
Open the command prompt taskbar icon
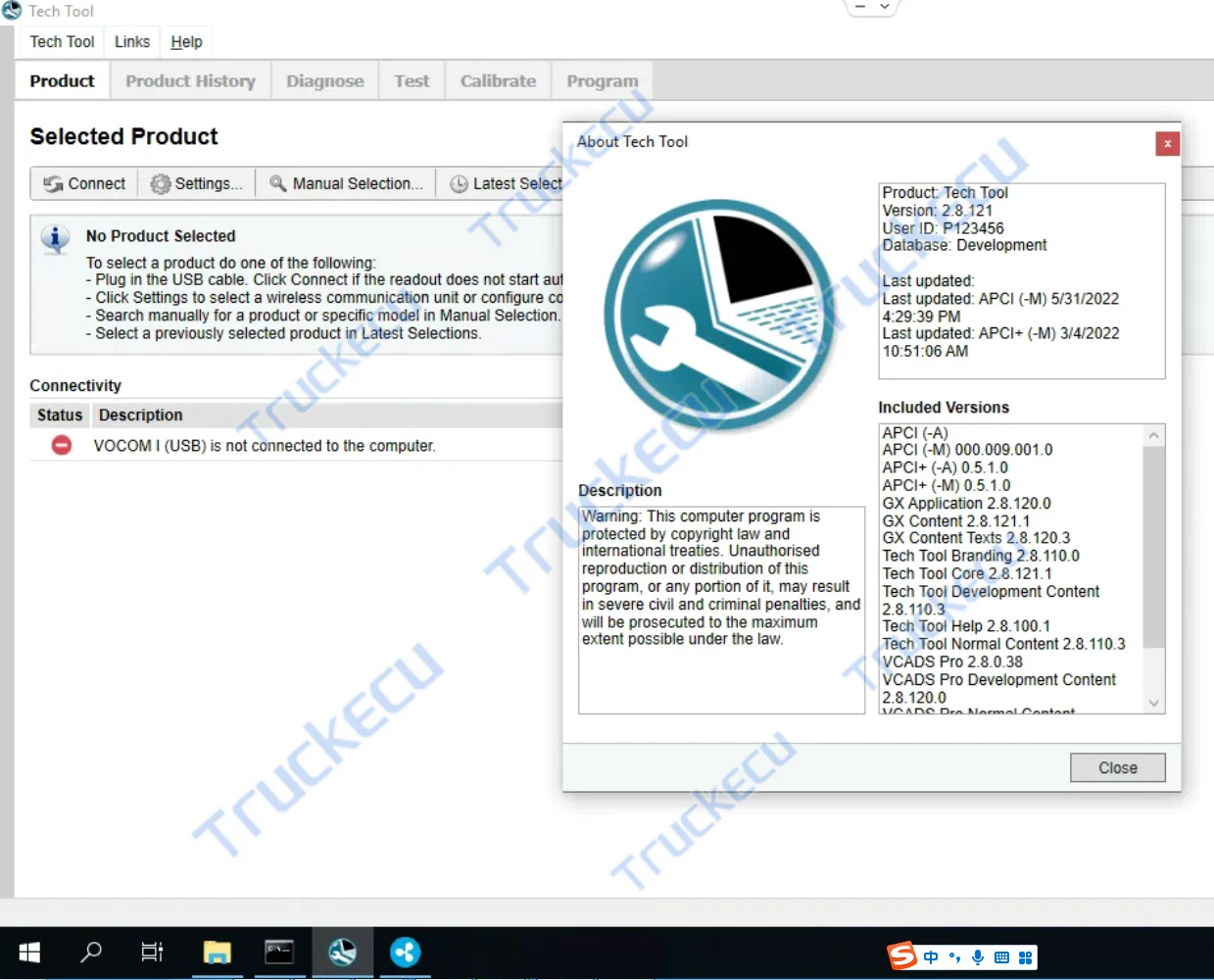point(279,953)
